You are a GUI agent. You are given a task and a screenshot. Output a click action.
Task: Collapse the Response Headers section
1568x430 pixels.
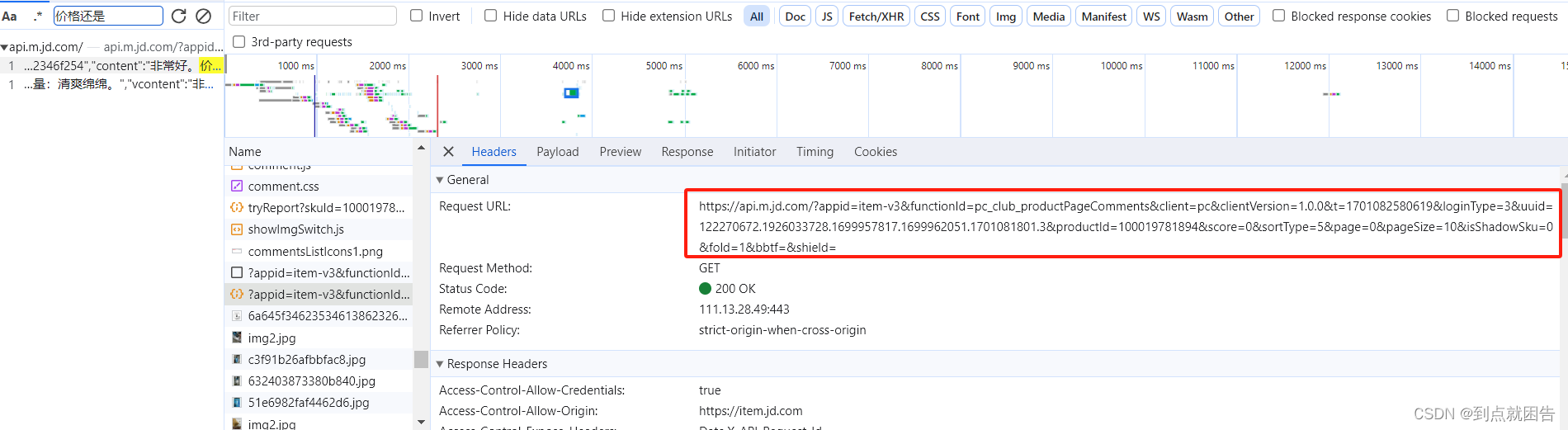tap(440, 364)
